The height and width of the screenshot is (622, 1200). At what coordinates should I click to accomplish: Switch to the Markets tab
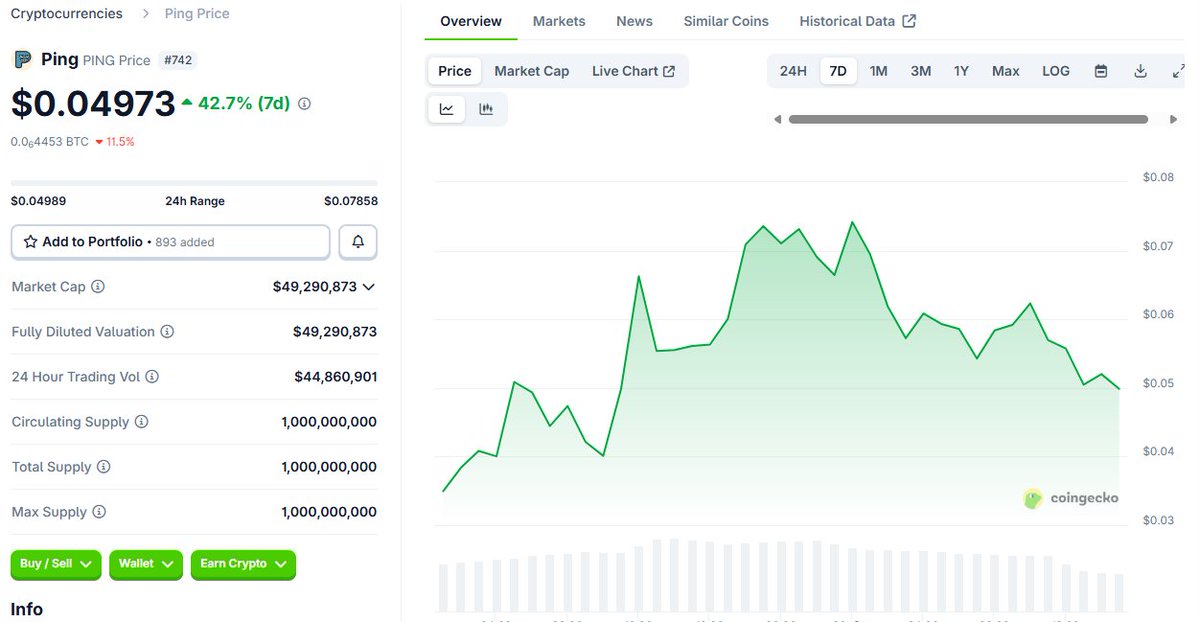click(559, 21)
